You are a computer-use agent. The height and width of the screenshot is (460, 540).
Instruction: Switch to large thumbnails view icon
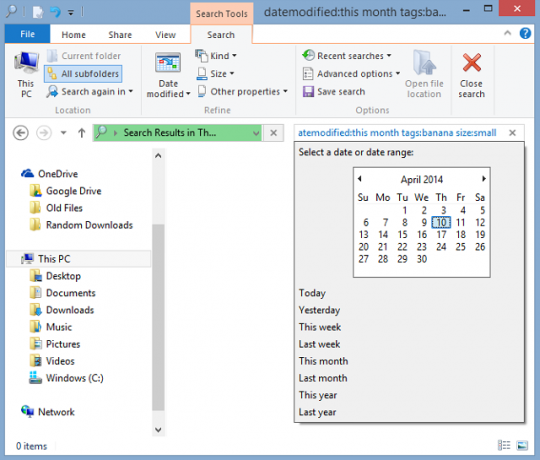(x=522, y=446)
